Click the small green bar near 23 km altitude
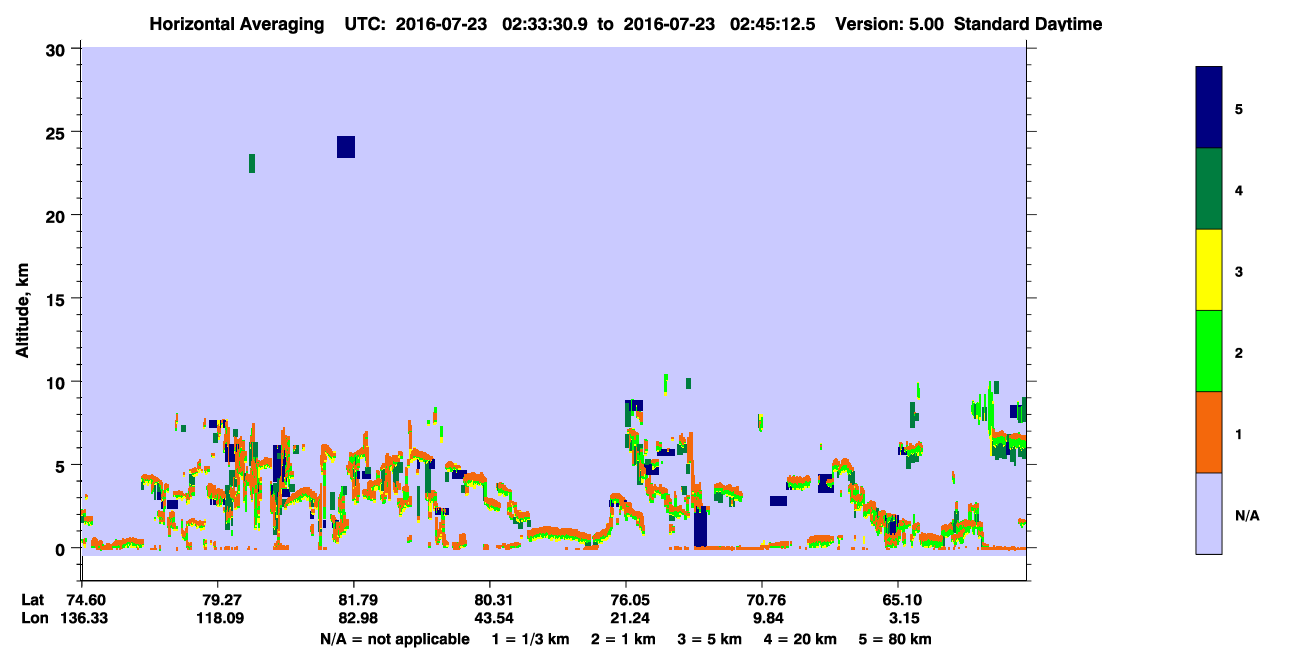 252,163
